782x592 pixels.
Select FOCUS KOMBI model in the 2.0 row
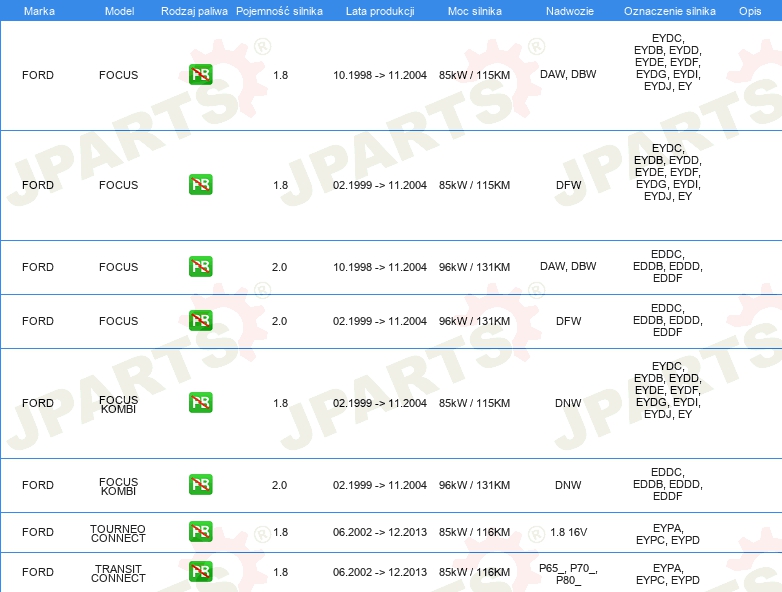point(118,486)
